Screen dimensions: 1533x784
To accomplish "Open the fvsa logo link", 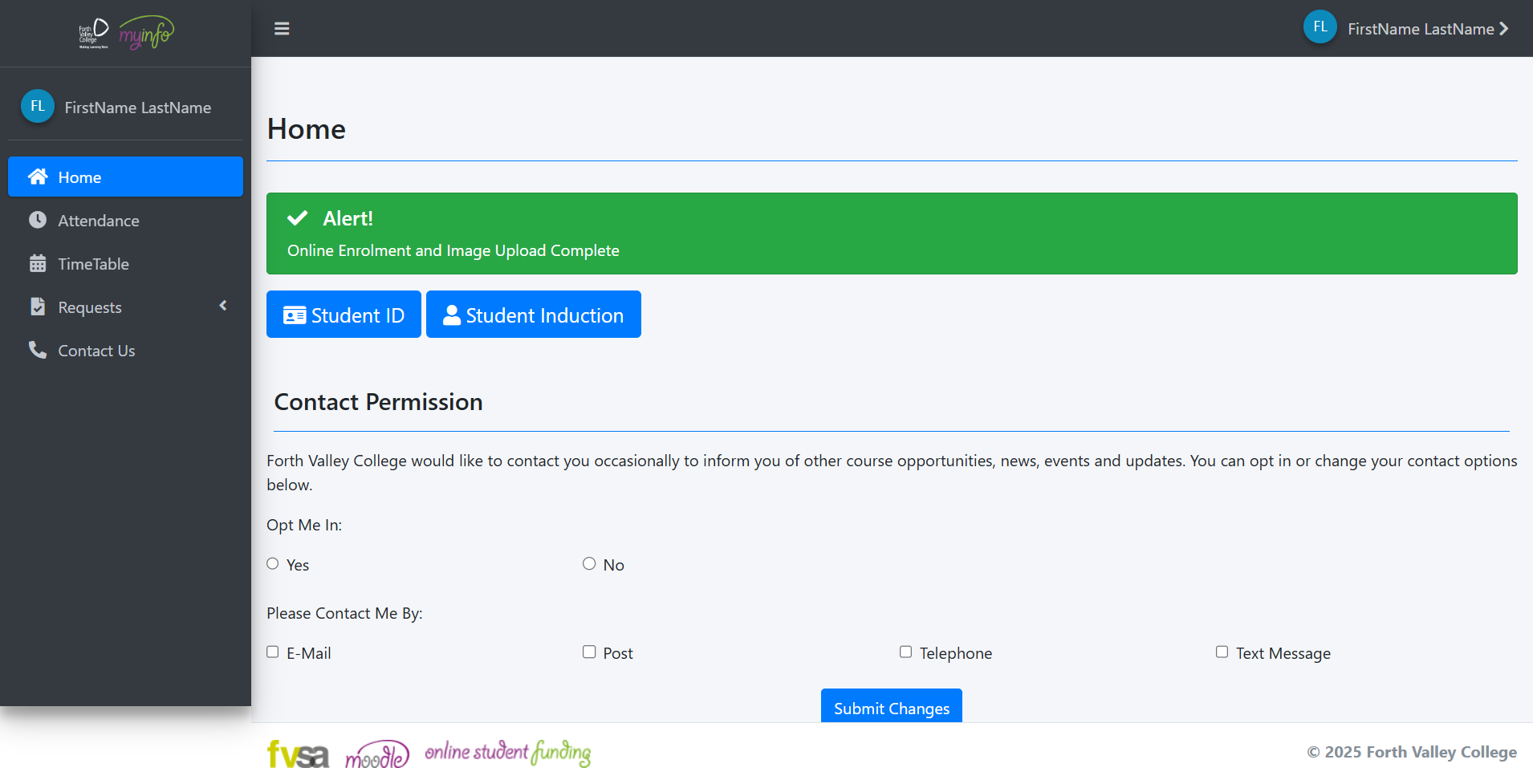I will click(298, 754).
